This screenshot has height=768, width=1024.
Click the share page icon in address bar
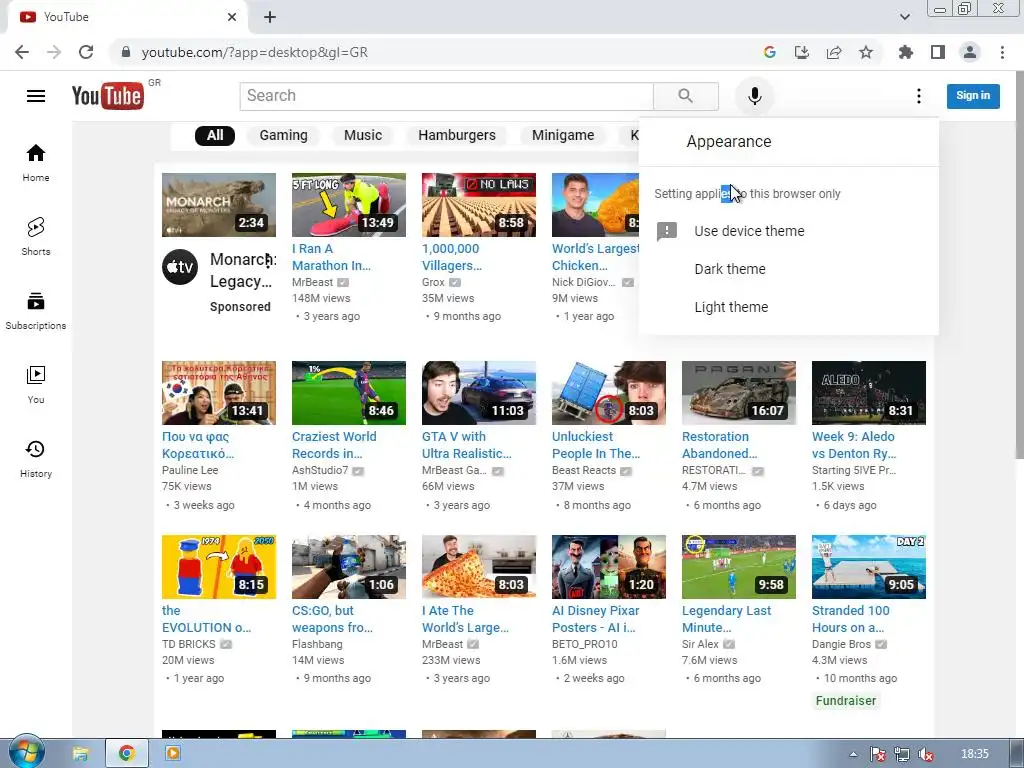tap(834, 52)
